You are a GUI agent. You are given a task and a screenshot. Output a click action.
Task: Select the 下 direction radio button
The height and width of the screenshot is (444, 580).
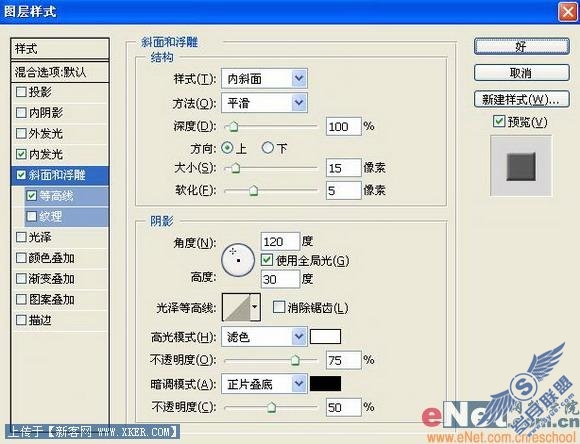click(267, 148)
